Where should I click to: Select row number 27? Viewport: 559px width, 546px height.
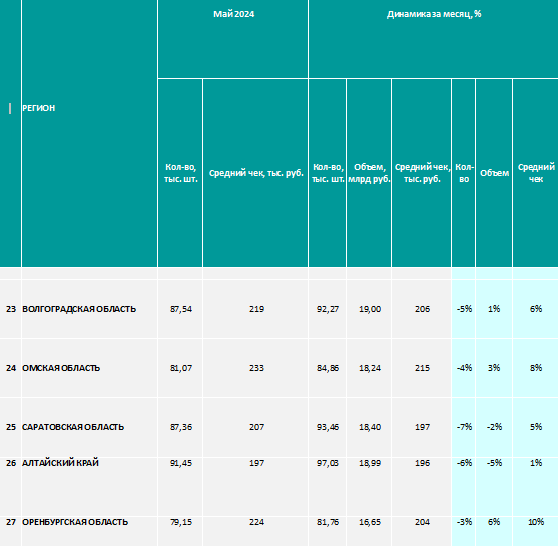[x=11, y=531]
